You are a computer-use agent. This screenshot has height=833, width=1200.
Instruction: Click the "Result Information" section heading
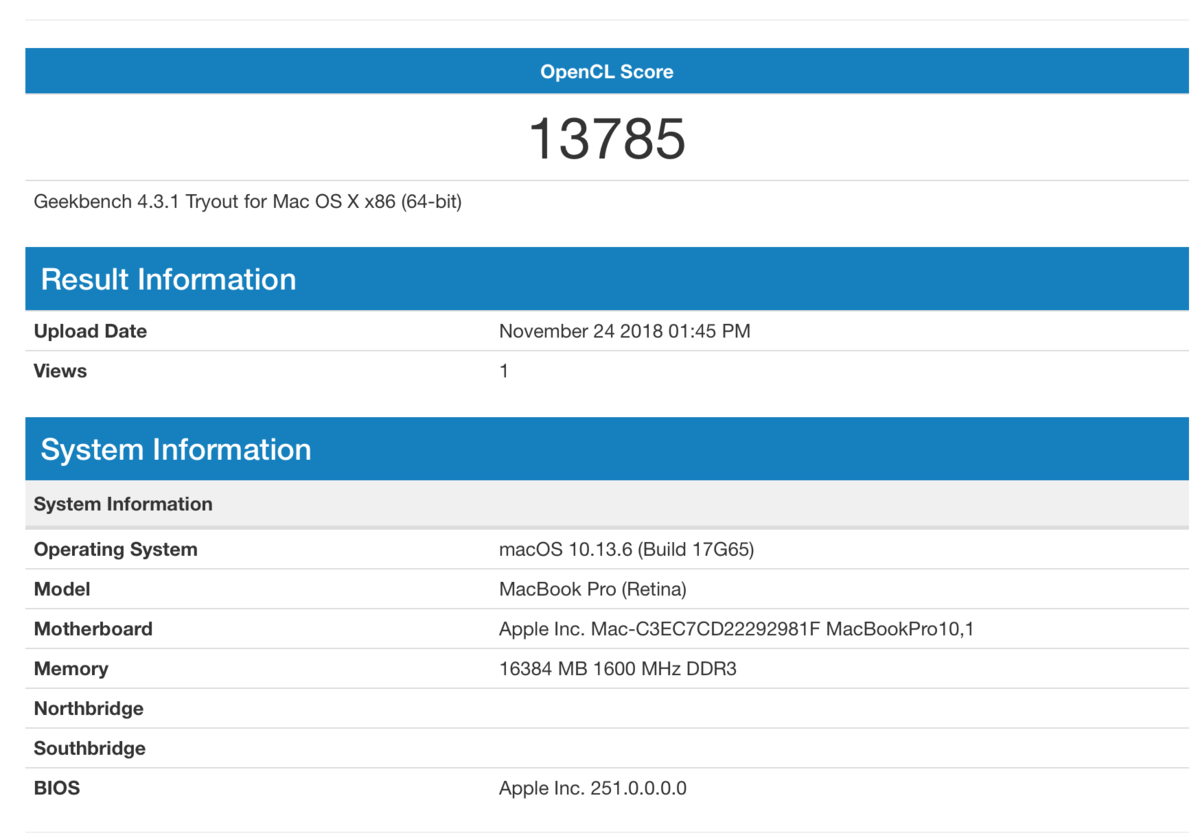click(x=168, y=279)
